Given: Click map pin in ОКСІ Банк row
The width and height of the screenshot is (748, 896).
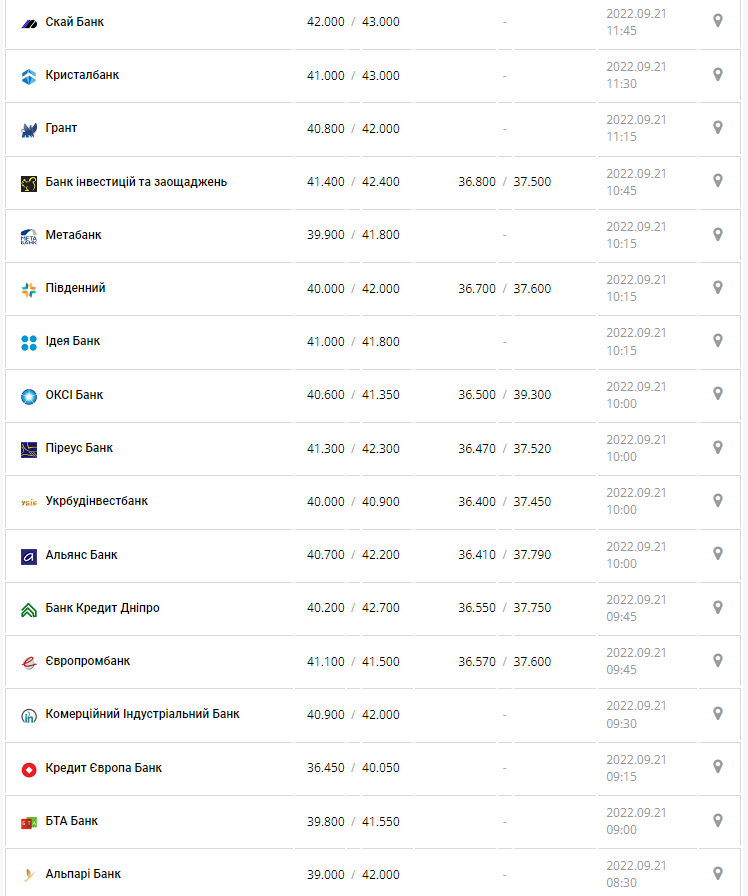Looking at the screenshot, I should click(x=717, y=394).
